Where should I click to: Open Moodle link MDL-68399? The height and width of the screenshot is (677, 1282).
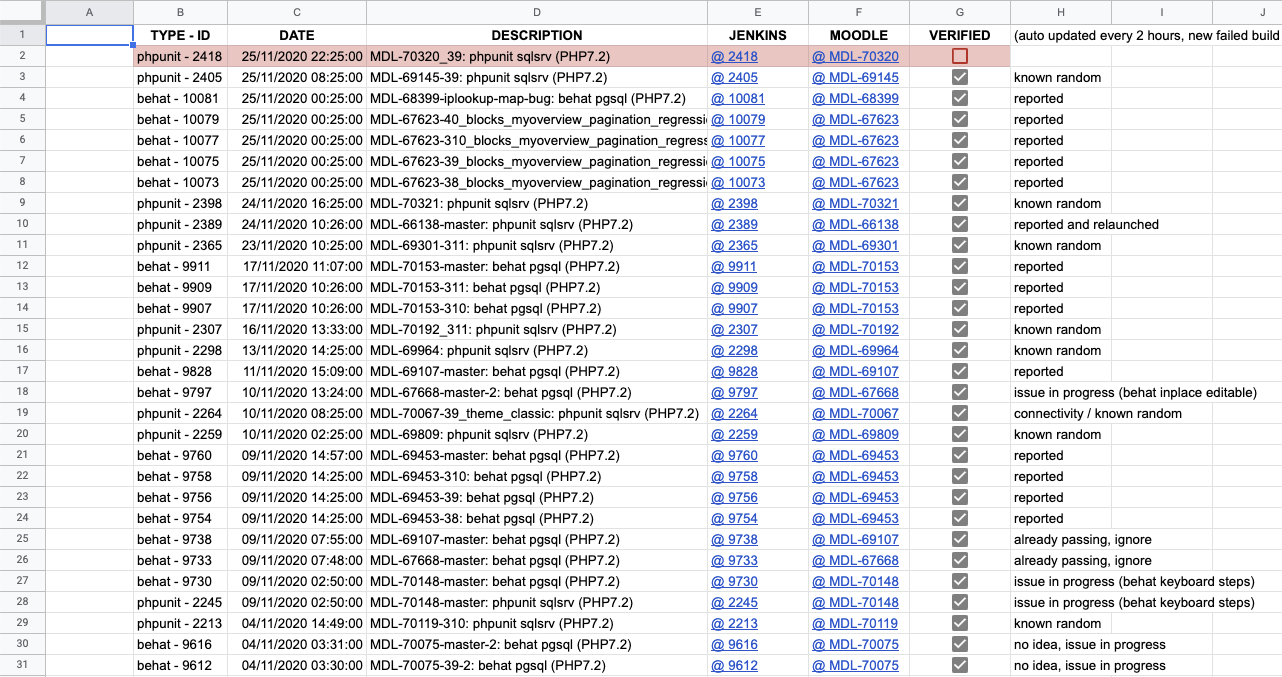point(855,98)
